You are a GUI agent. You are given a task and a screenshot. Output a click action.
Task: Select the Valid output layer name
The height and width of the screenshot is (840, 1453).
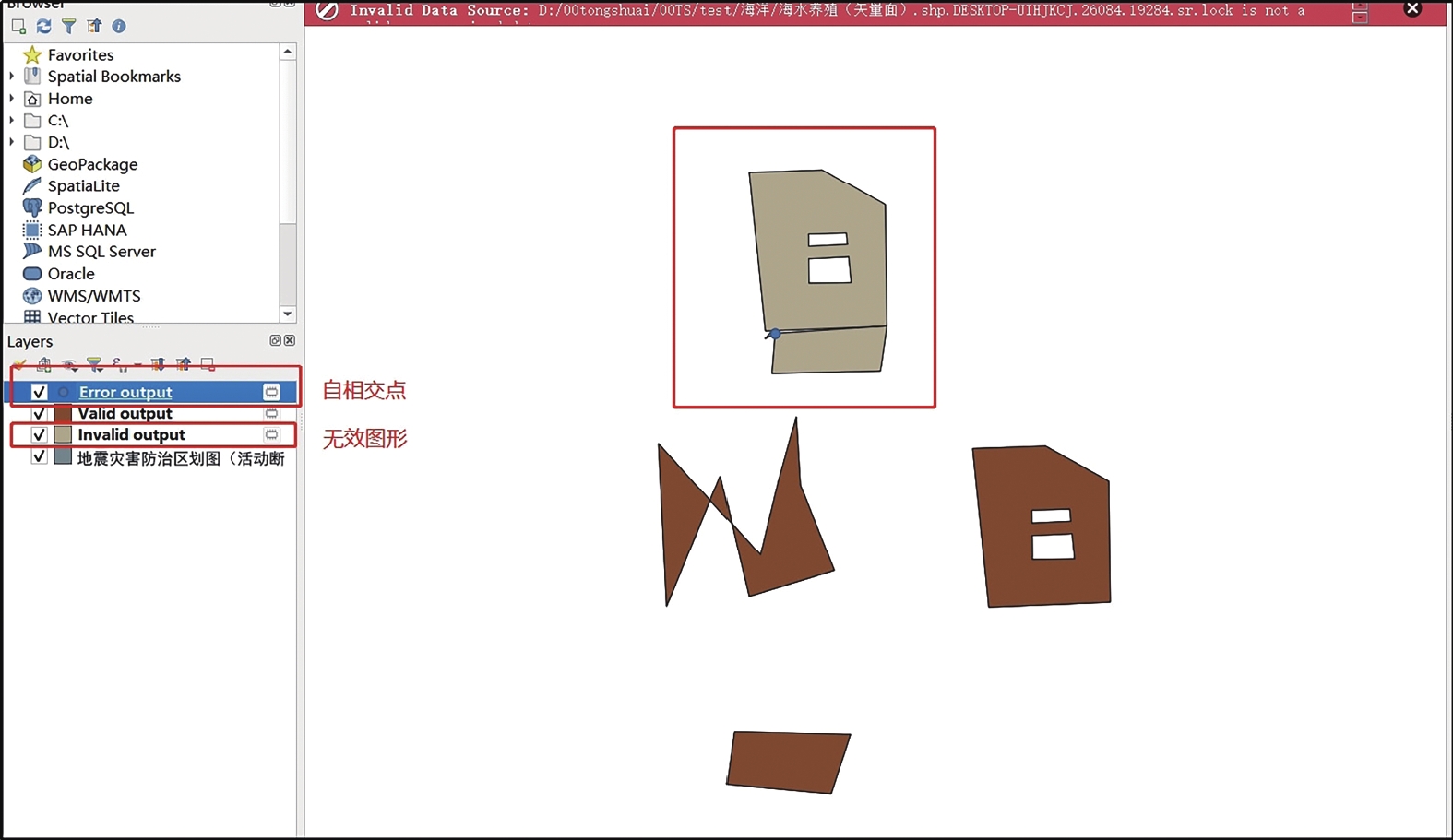pos(125,413)
